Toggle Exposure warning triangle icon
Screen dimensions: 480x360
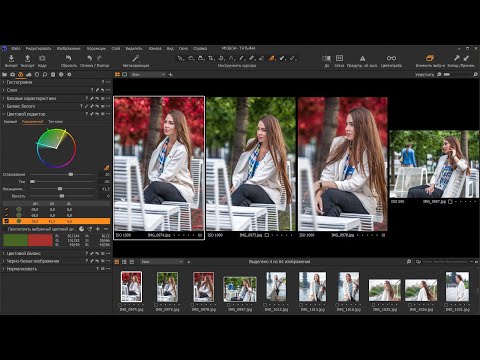click(362, 58)
